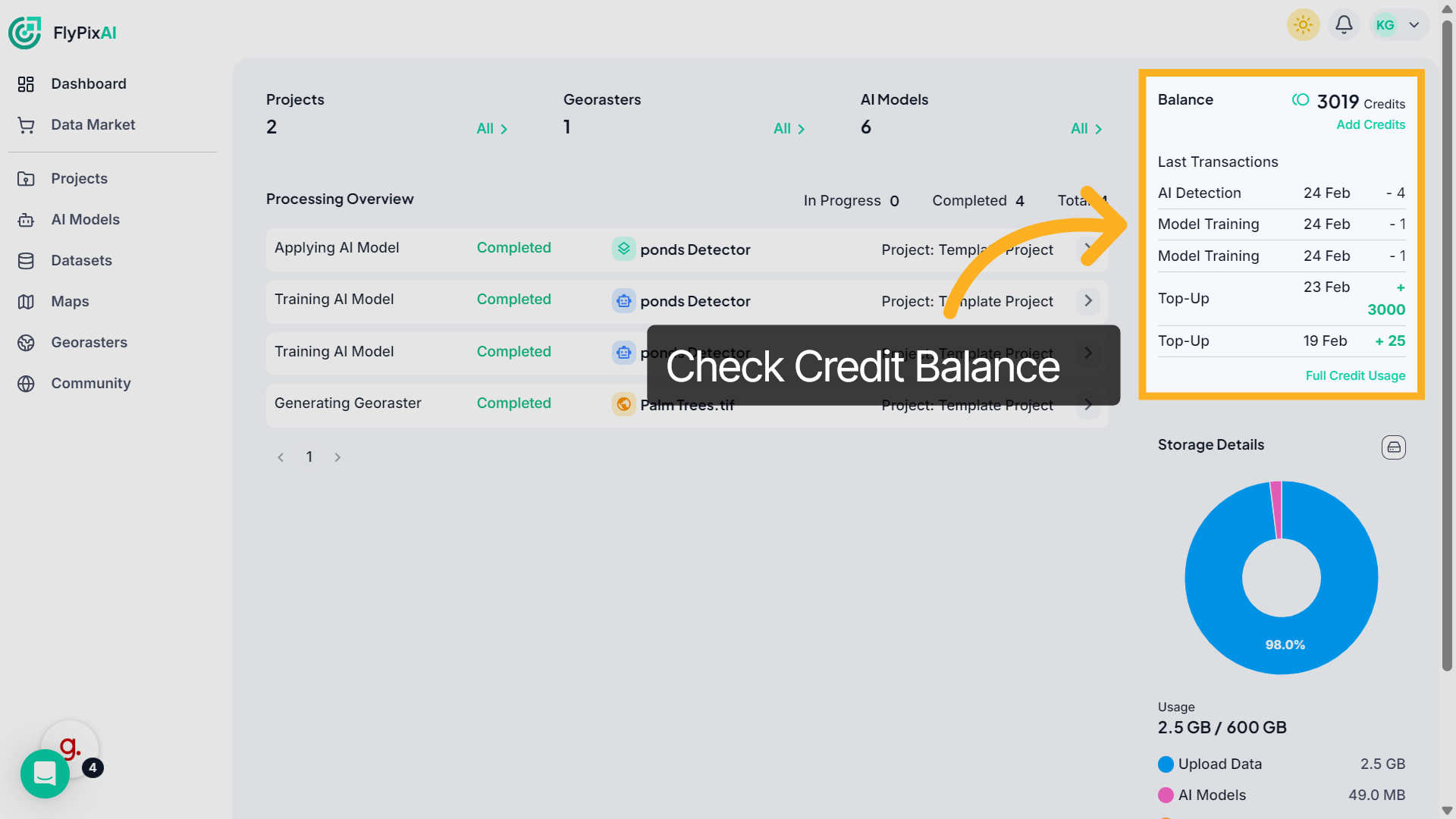This screenshot has height=819, width=1456.
Task: Open notifications bell
Action: [1344, 25]
